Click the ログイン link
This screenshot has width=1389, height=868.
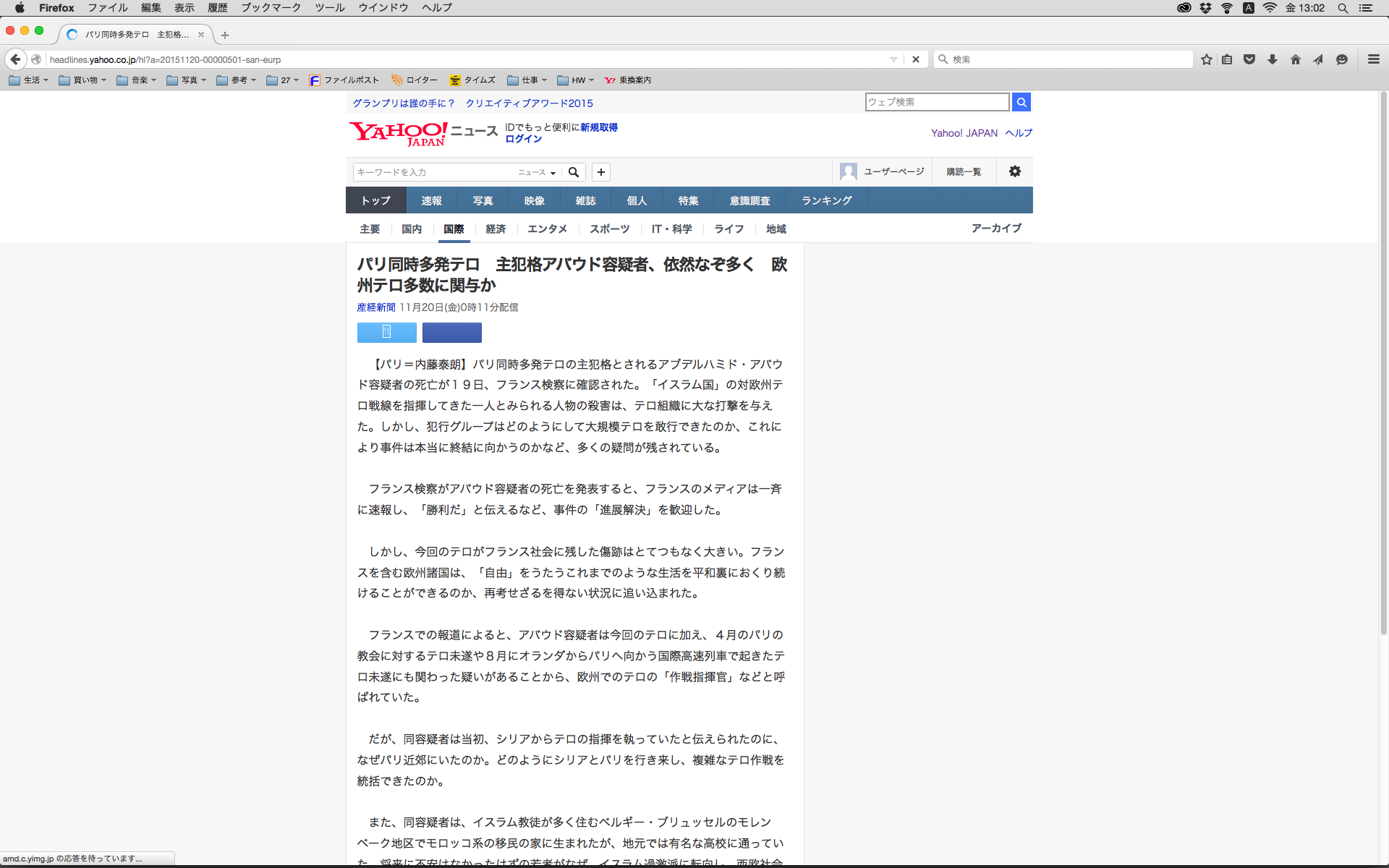523,139
